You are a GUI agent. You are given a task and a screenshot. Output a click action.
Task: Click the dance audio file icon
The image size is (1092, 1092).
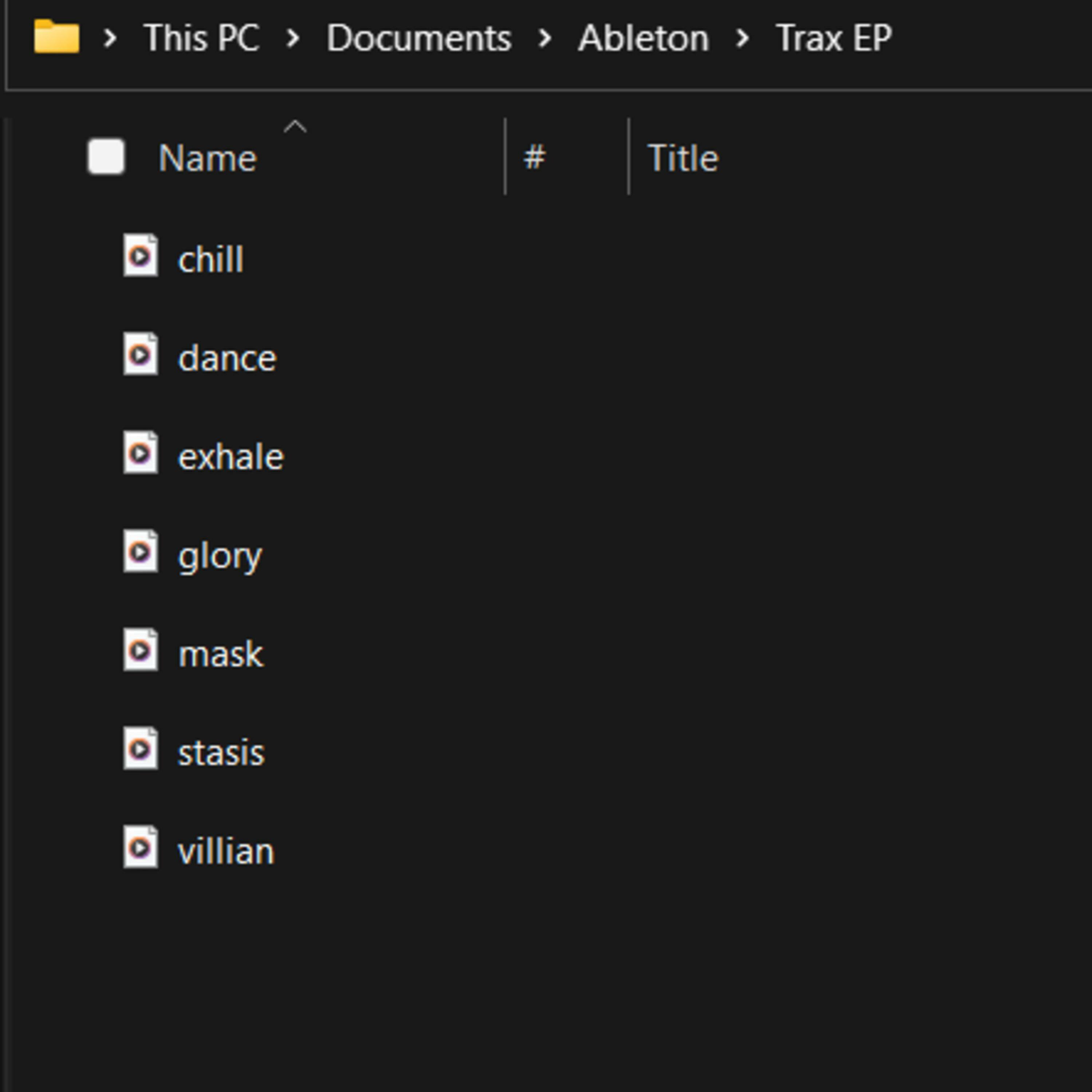pyautogui.click(x=140, y=355)
